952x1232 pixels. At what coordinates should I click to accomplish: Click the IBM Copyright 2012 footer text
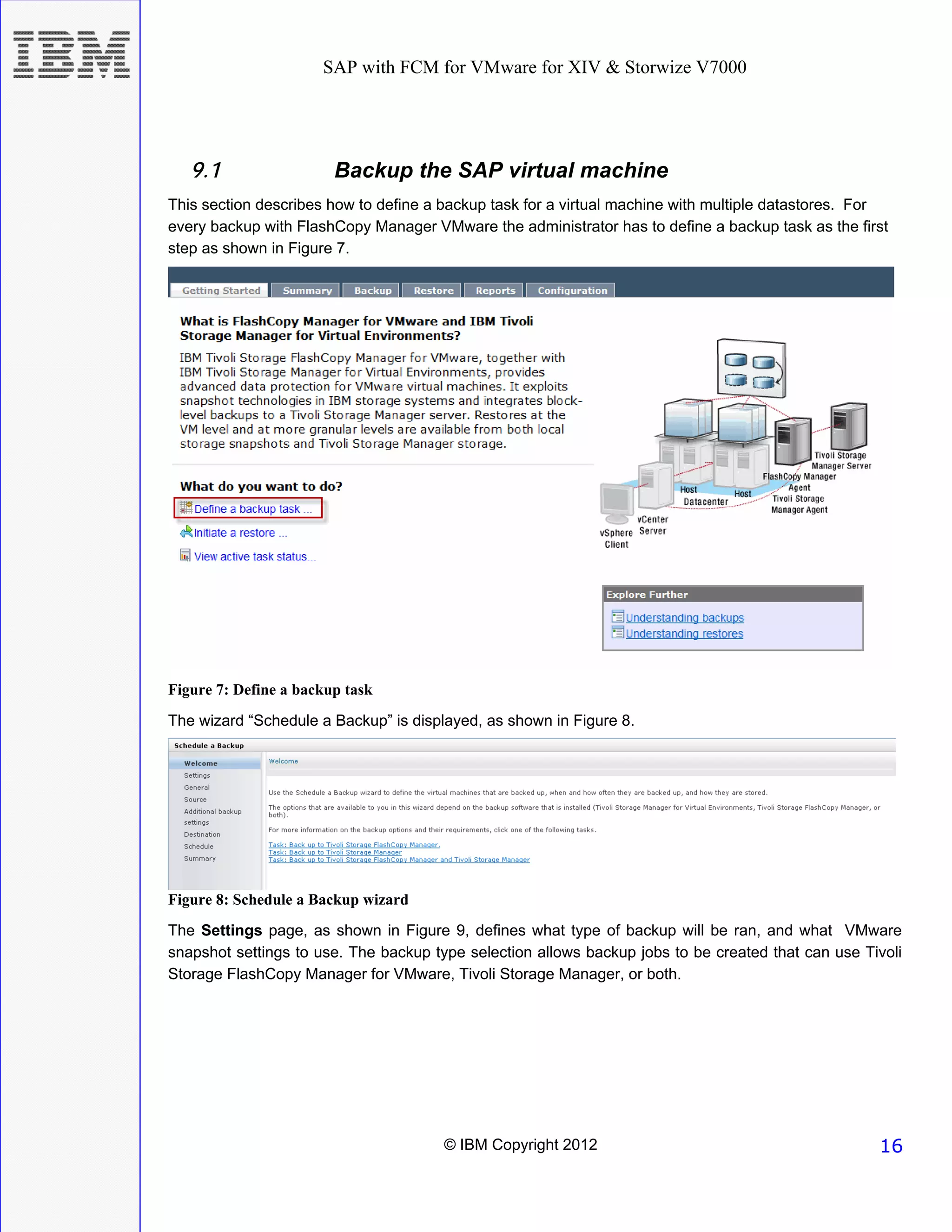pyautogui.click(x=520, y=1145)
